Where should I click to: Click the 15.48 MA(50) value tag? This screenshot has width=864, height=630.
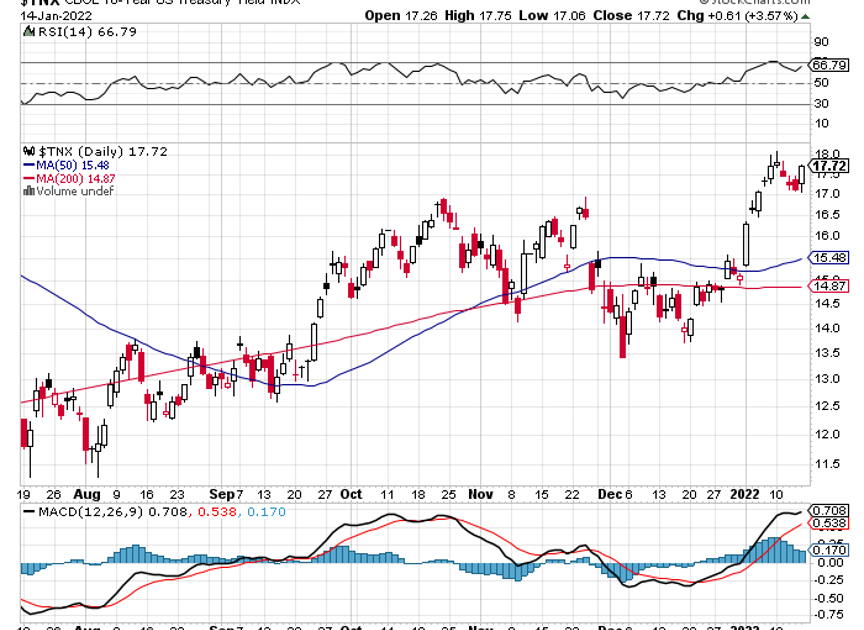tap(829, 257)
